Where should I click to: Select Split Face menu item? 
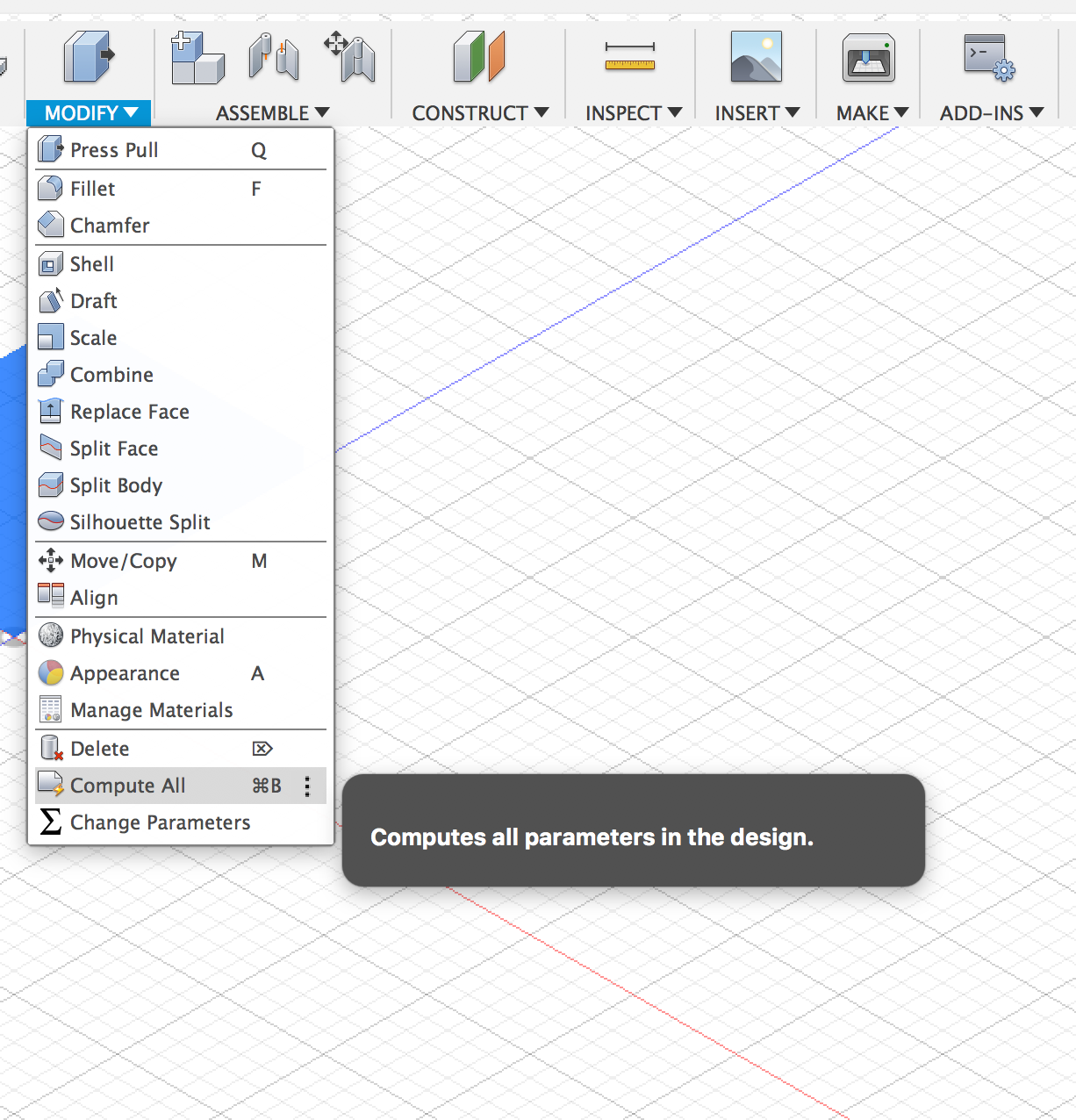click(x=181, y=449)
